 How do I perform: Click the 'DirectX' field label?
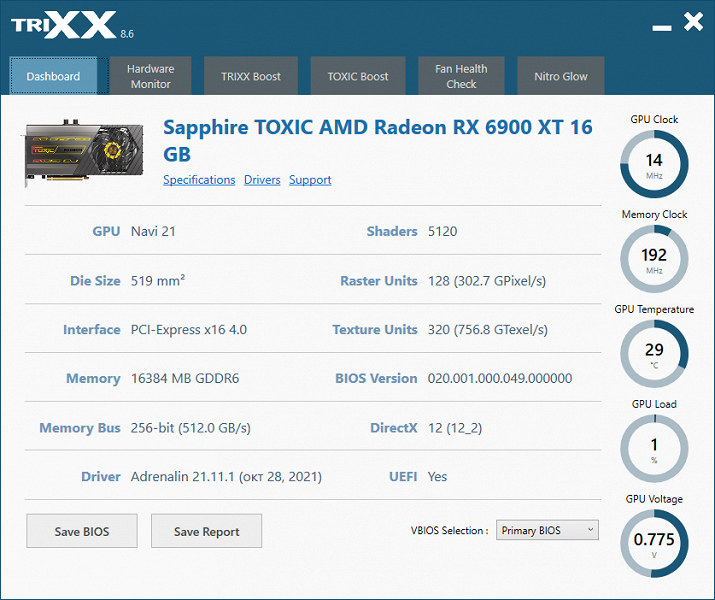[394, 428]
